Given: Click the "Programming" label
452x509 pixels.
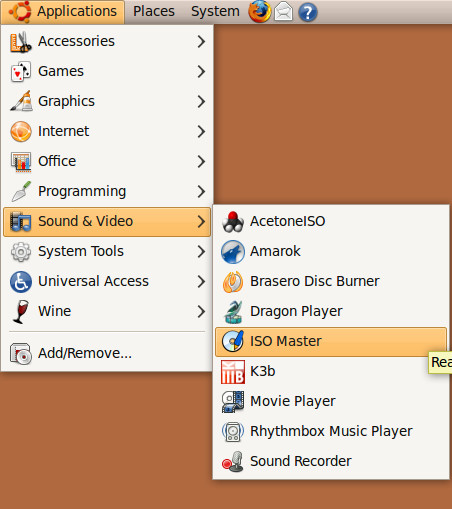Looking at the screenshot, I should [82, 192].
